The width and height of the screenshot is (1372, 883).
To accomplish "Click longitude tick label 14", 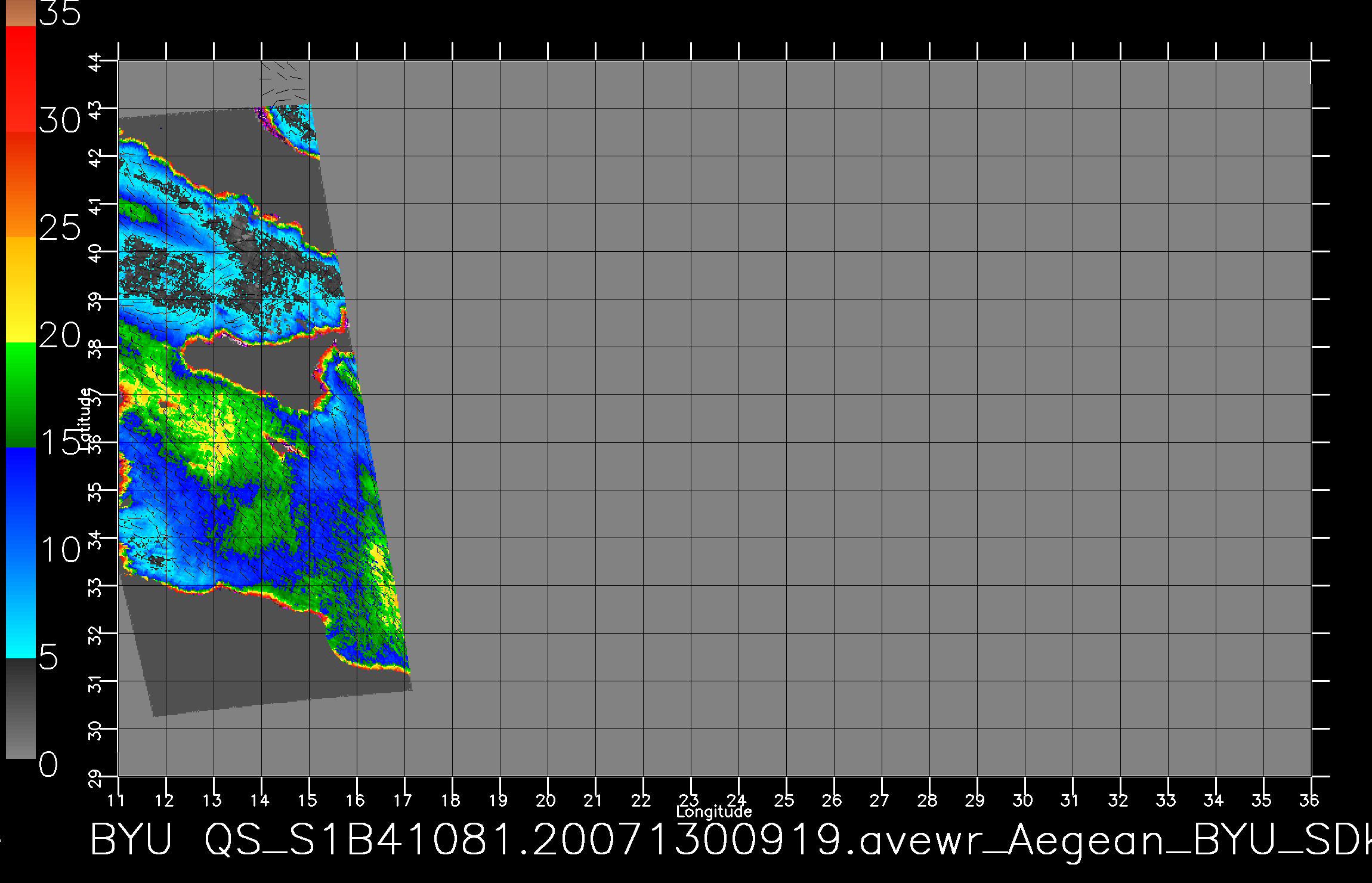I will [x=259, y=800].
